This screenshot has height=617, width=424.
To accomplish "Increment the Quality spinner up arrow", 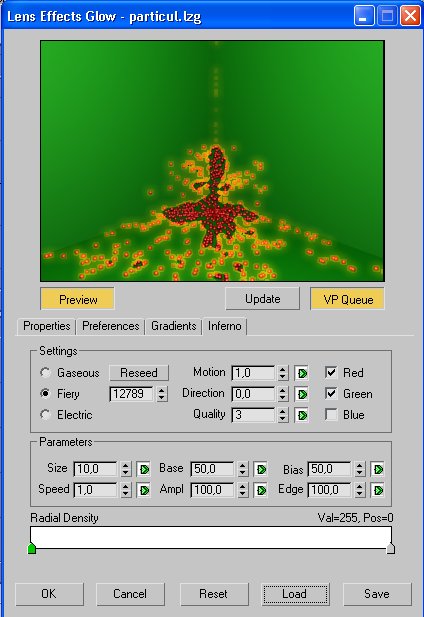I will (282, 412).
